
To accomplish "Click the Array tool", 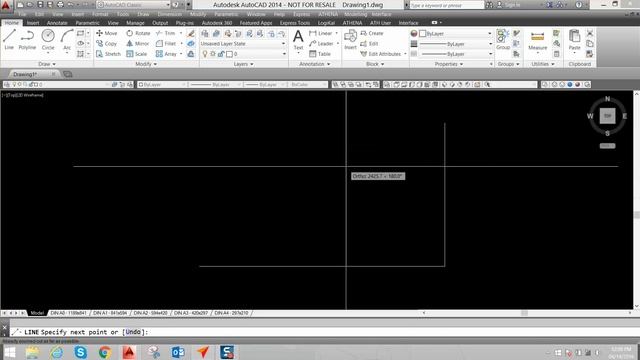I will coord(166,54).
